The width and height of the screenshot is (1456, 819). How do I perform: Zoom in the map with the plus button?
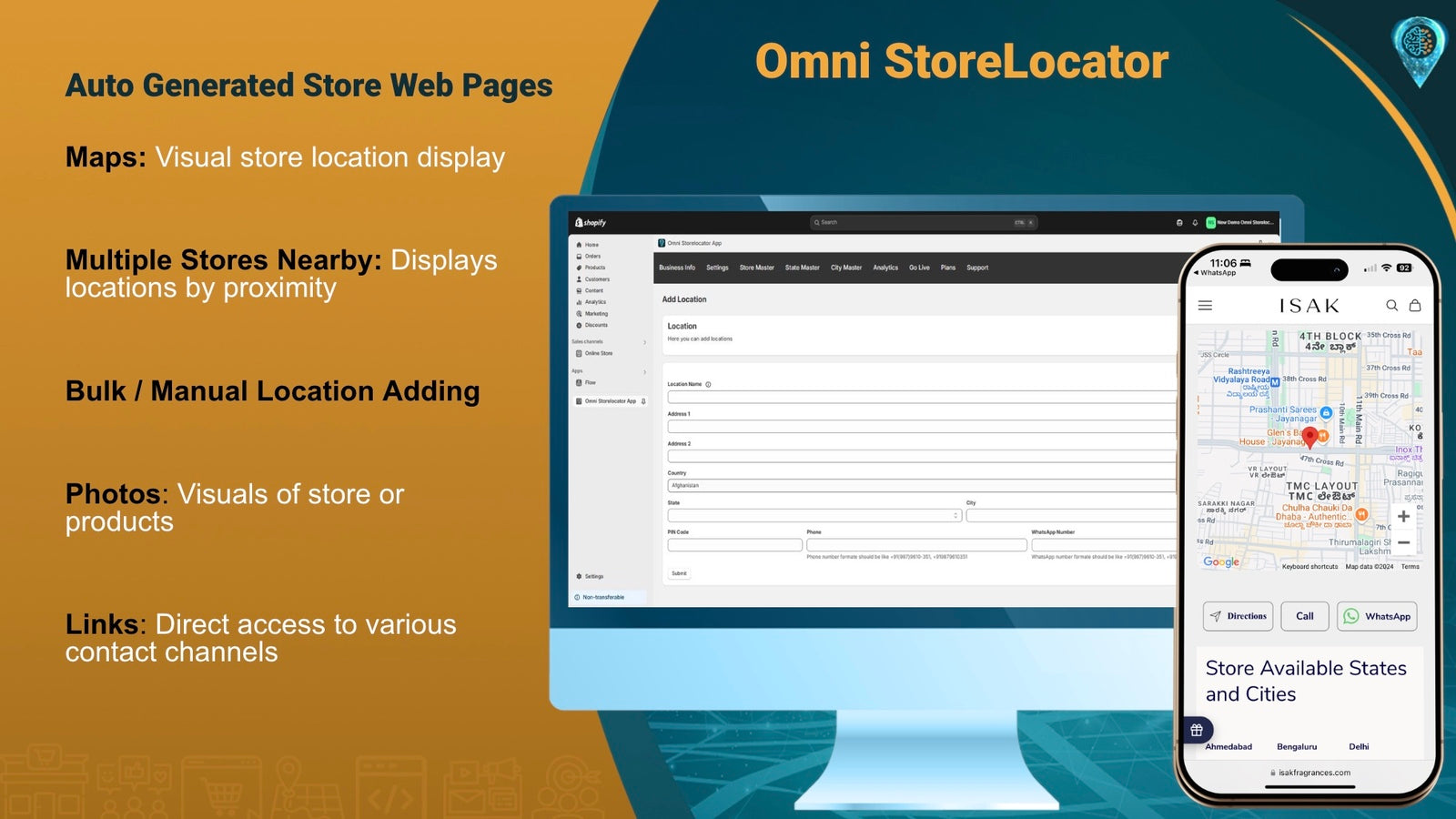click(1403, 516)
